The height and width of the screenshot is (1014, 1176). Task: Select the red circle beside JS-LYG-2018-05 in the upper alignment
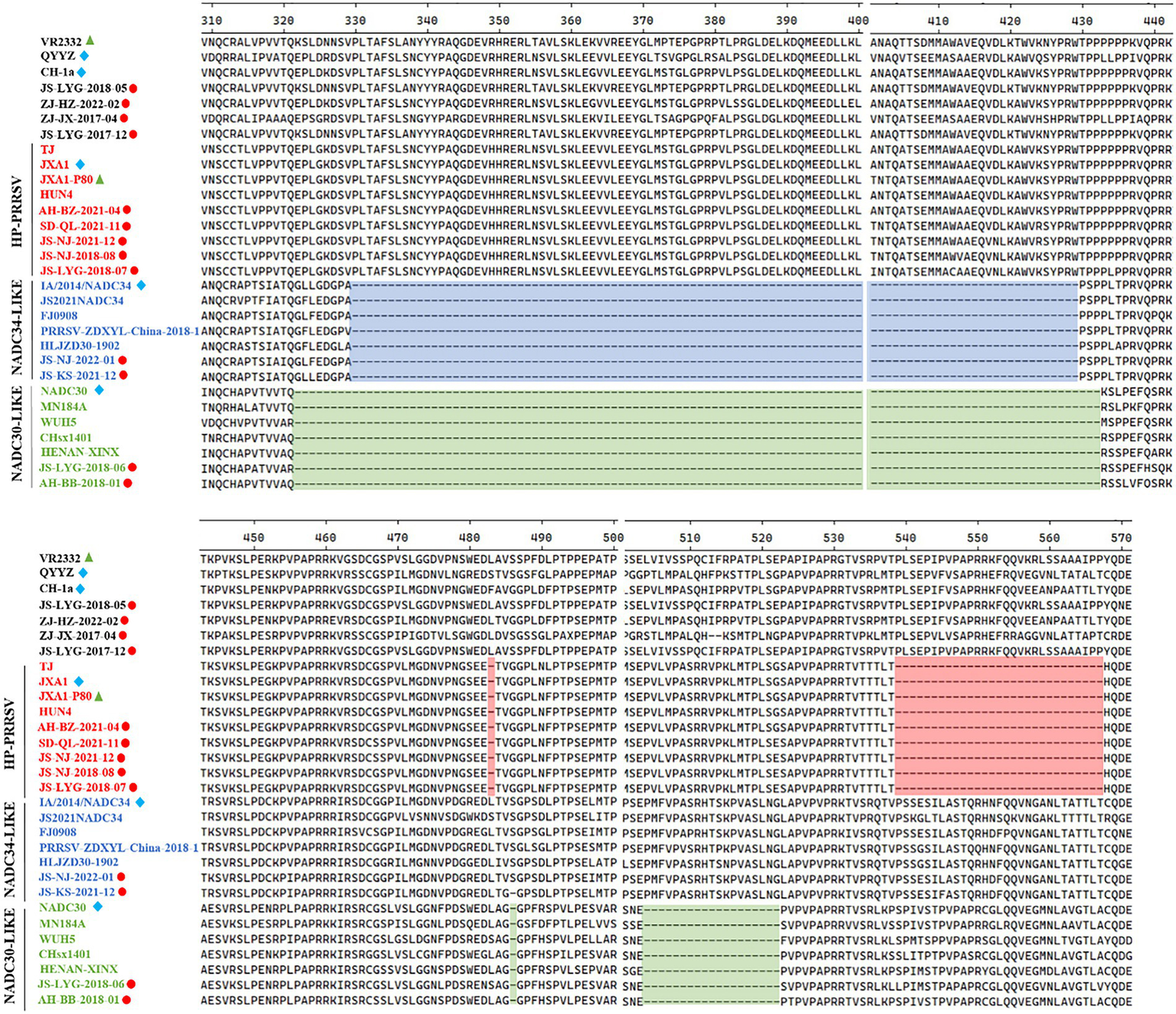tap(133, 88)
